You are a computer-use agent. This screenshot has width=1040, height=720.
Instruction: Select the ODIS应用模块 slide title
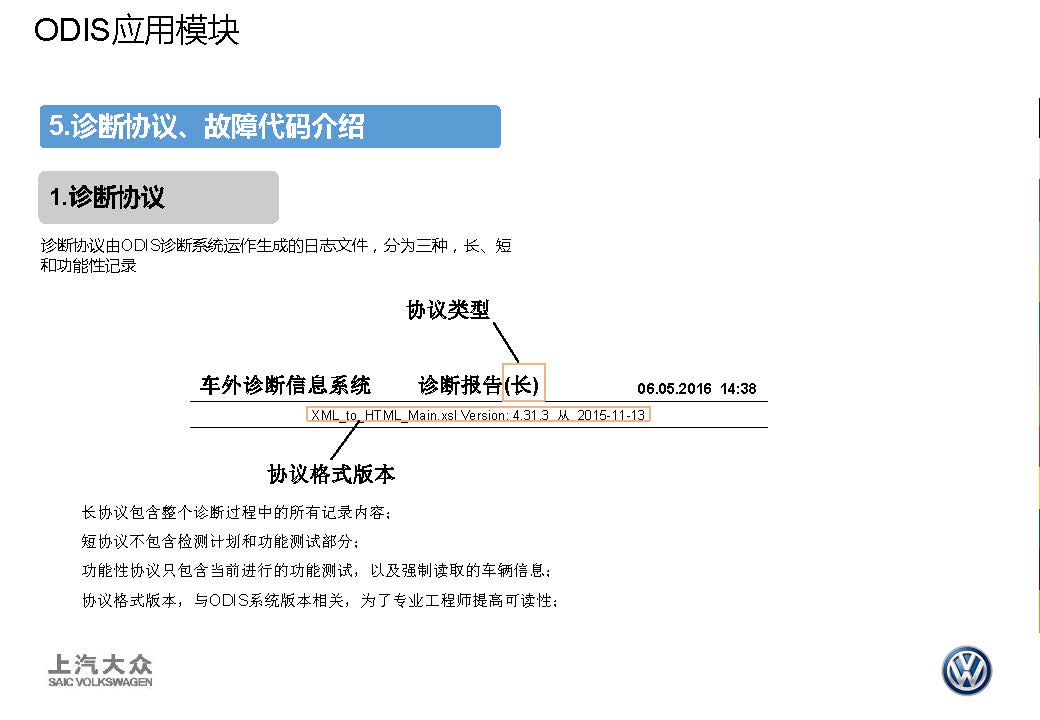pyautogui.click(x=136, y=30)
